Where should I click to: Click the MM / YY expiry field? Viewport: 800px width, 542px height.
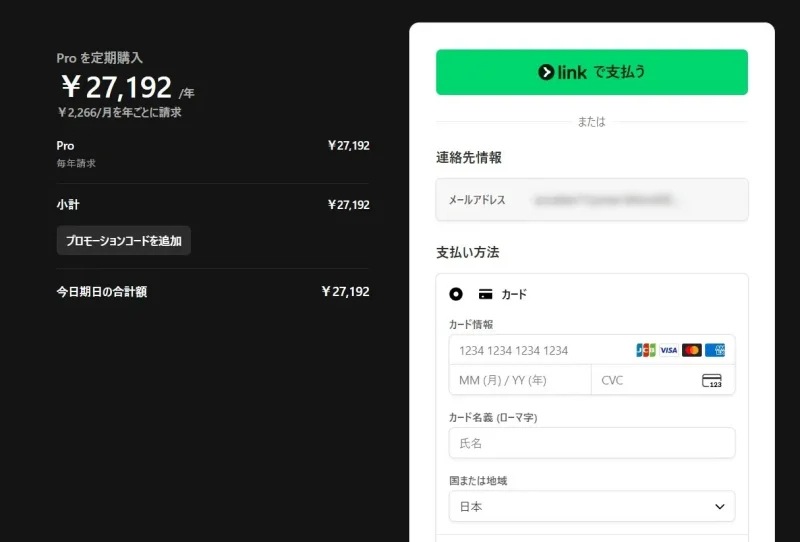tap(520, 380)
